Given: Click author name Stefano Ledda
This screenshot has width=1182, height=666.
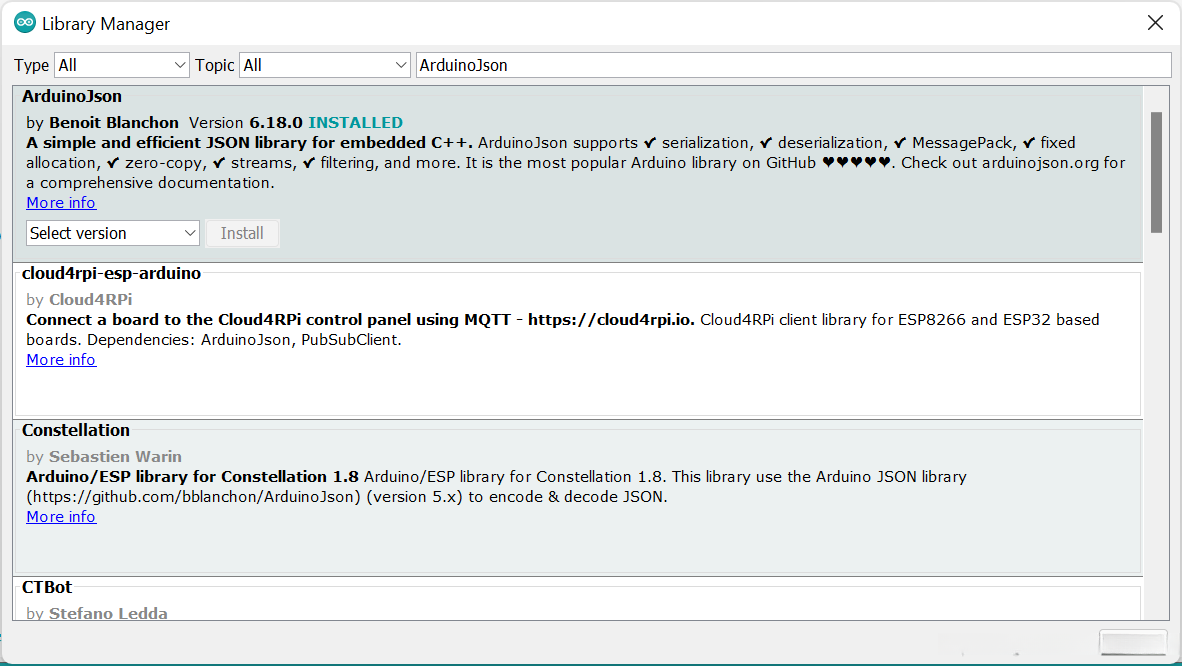Looking at the screenshot, I should tap(109, 613).
